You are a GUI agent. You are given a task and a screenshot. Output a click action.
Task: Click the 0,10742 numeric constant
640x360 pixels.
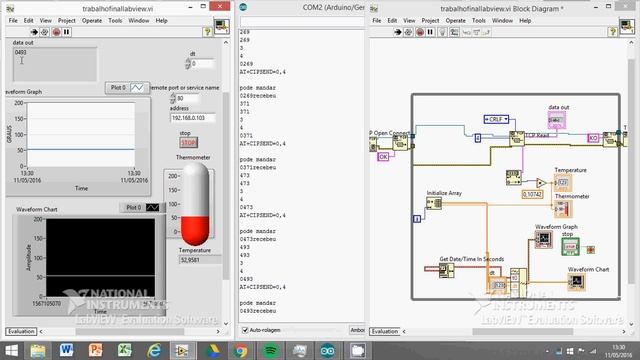tap(532, 195)
